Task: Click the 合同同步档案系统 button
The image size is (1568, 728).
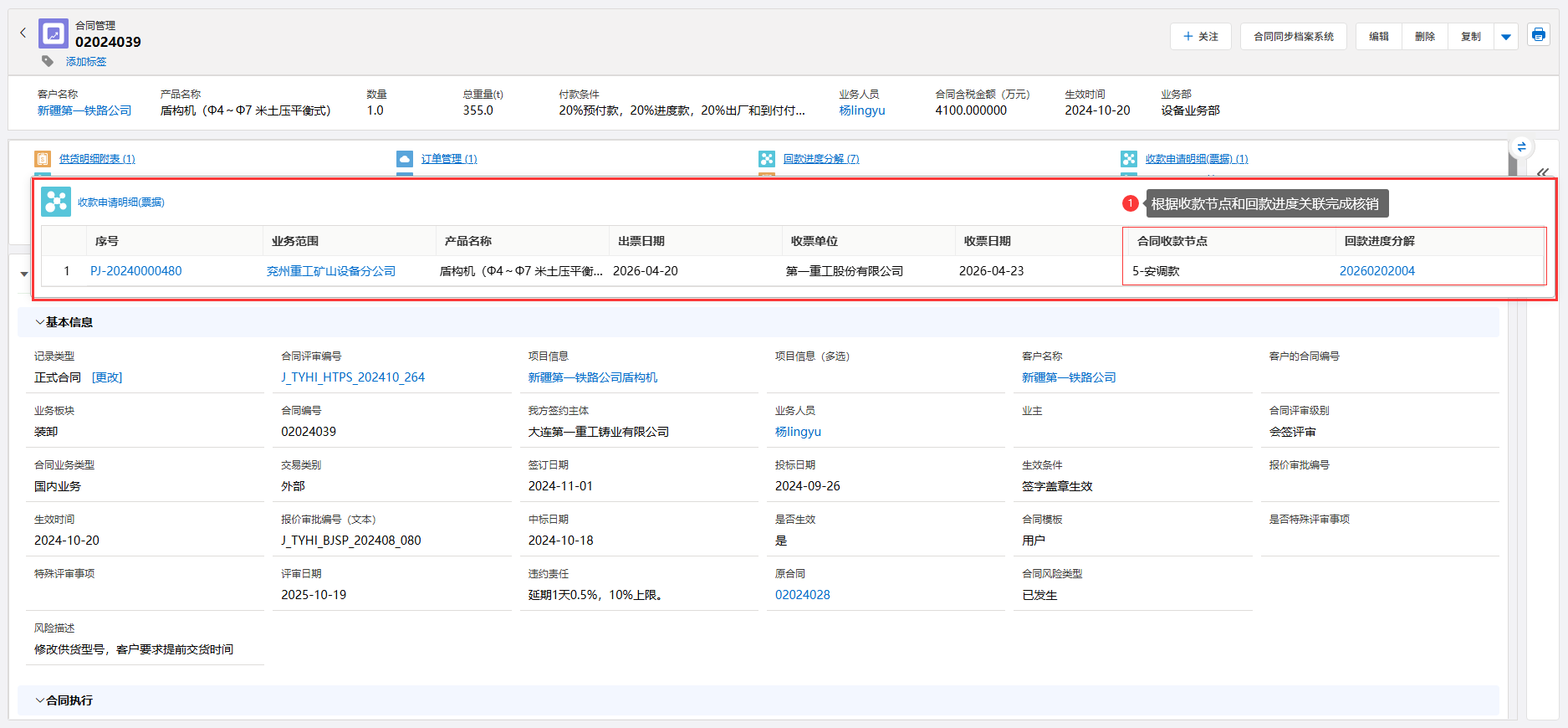Action: 1293,37
